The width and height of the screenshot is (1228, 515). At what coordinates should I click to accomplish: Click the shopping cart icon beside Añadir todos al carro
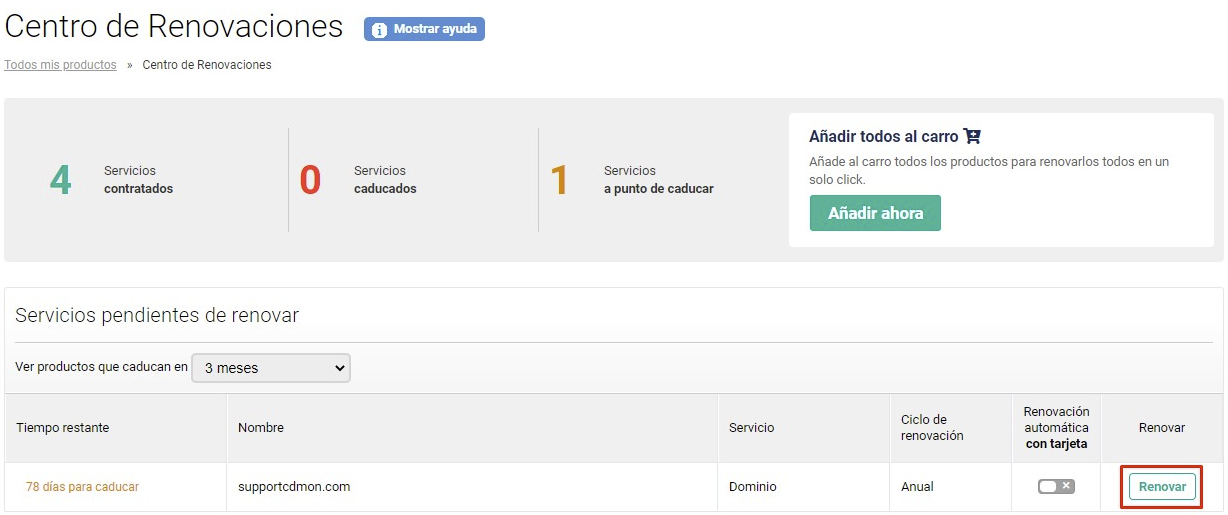pos(971,136)
